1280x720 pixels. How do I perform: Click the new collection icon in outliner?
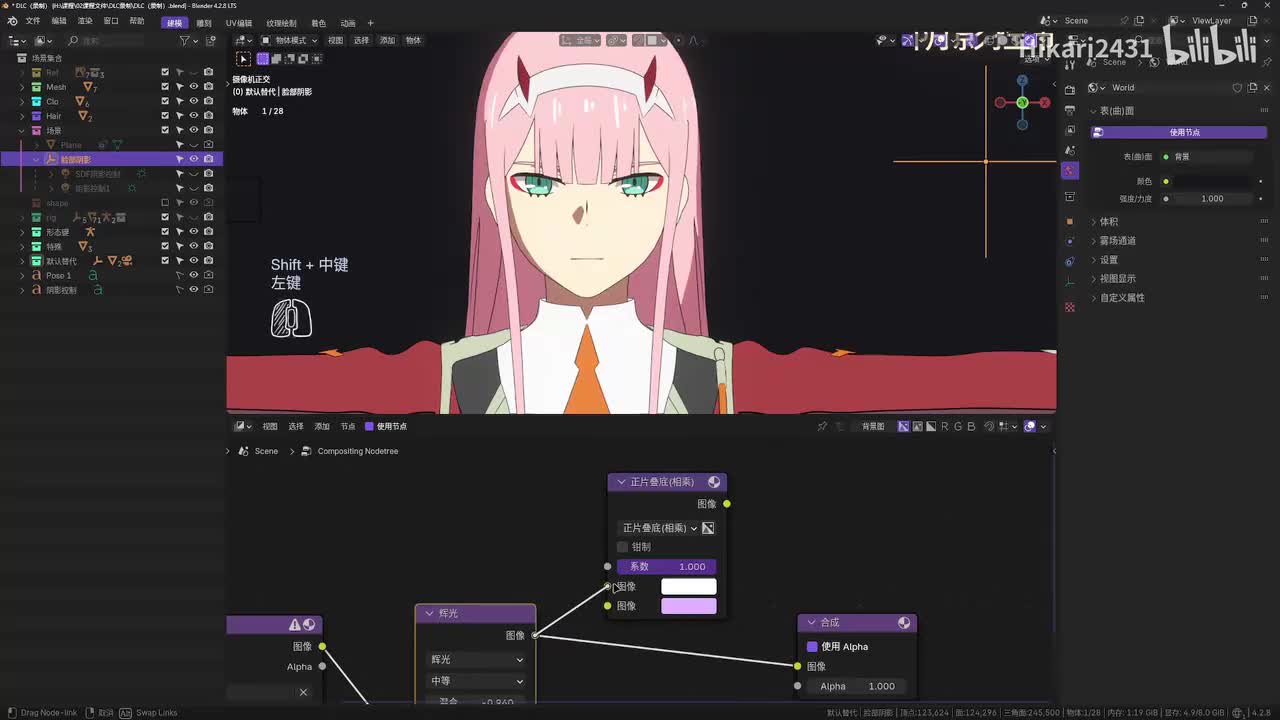click(208, 41)
